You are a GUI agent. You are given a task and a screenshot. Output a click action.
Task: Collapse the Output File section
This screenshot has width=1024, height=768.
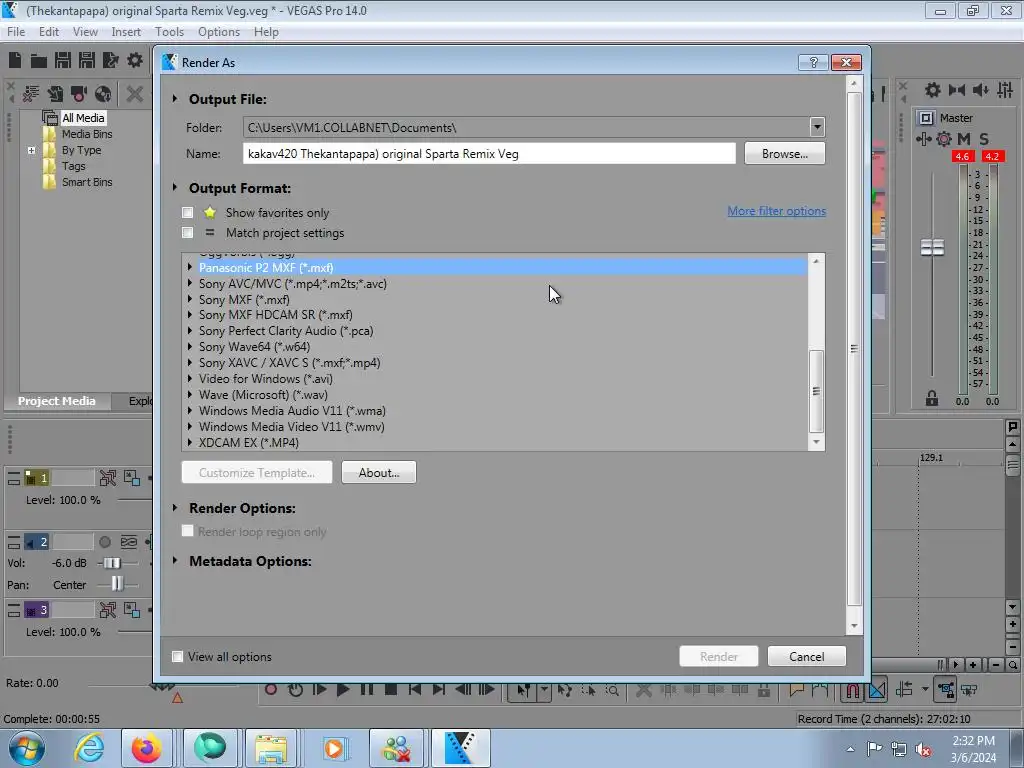click(x=175, y=99)
